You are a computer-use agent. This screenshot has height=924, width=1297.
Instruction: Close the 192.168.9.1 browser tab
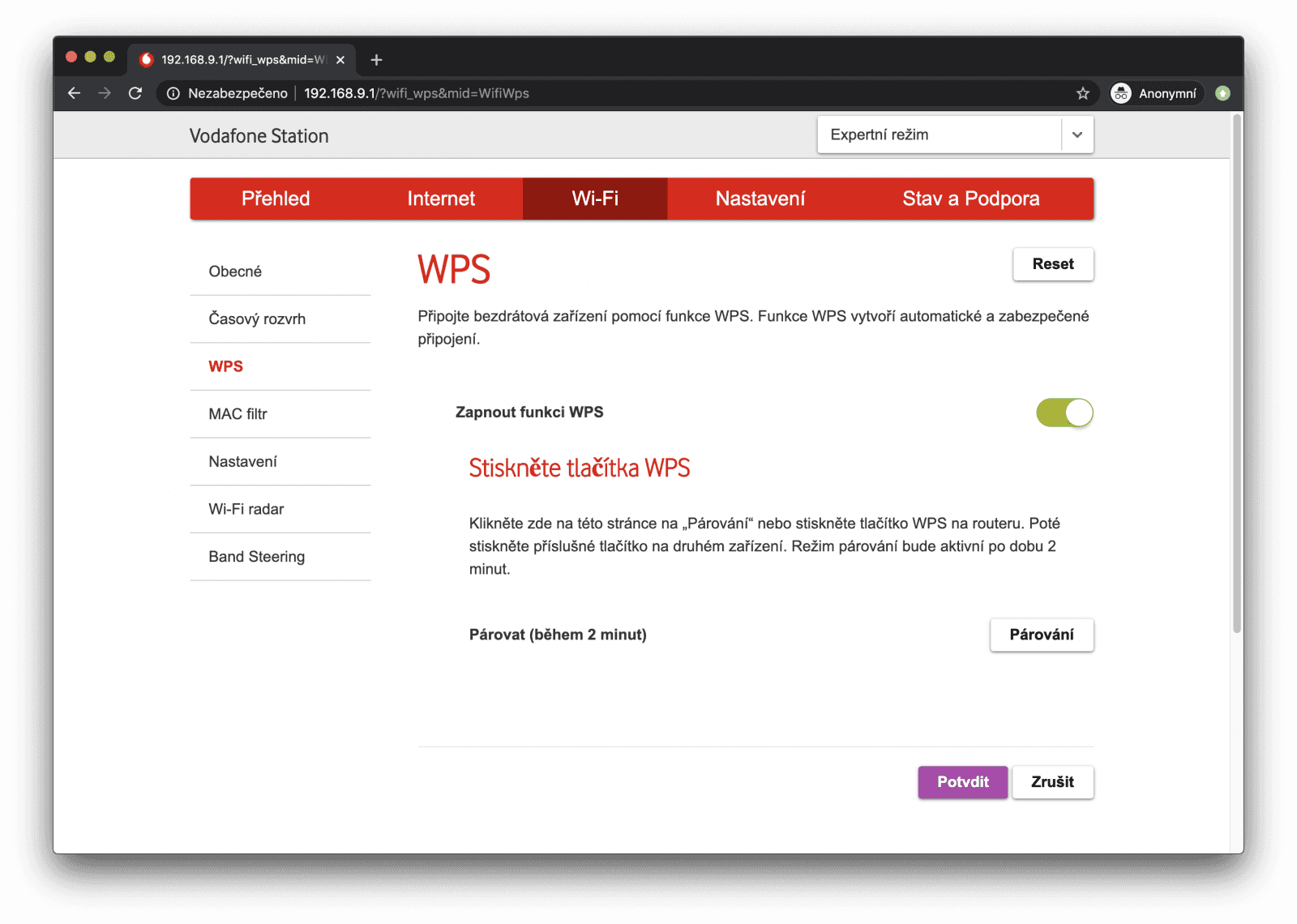pyautogui.click(x=340, y=60)
